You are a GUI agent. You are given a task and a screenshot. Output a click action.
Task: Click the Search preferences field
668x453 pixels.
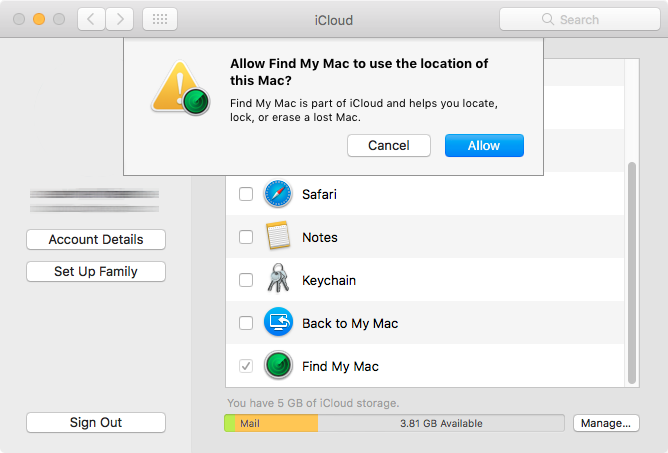(x=580, y=19)
